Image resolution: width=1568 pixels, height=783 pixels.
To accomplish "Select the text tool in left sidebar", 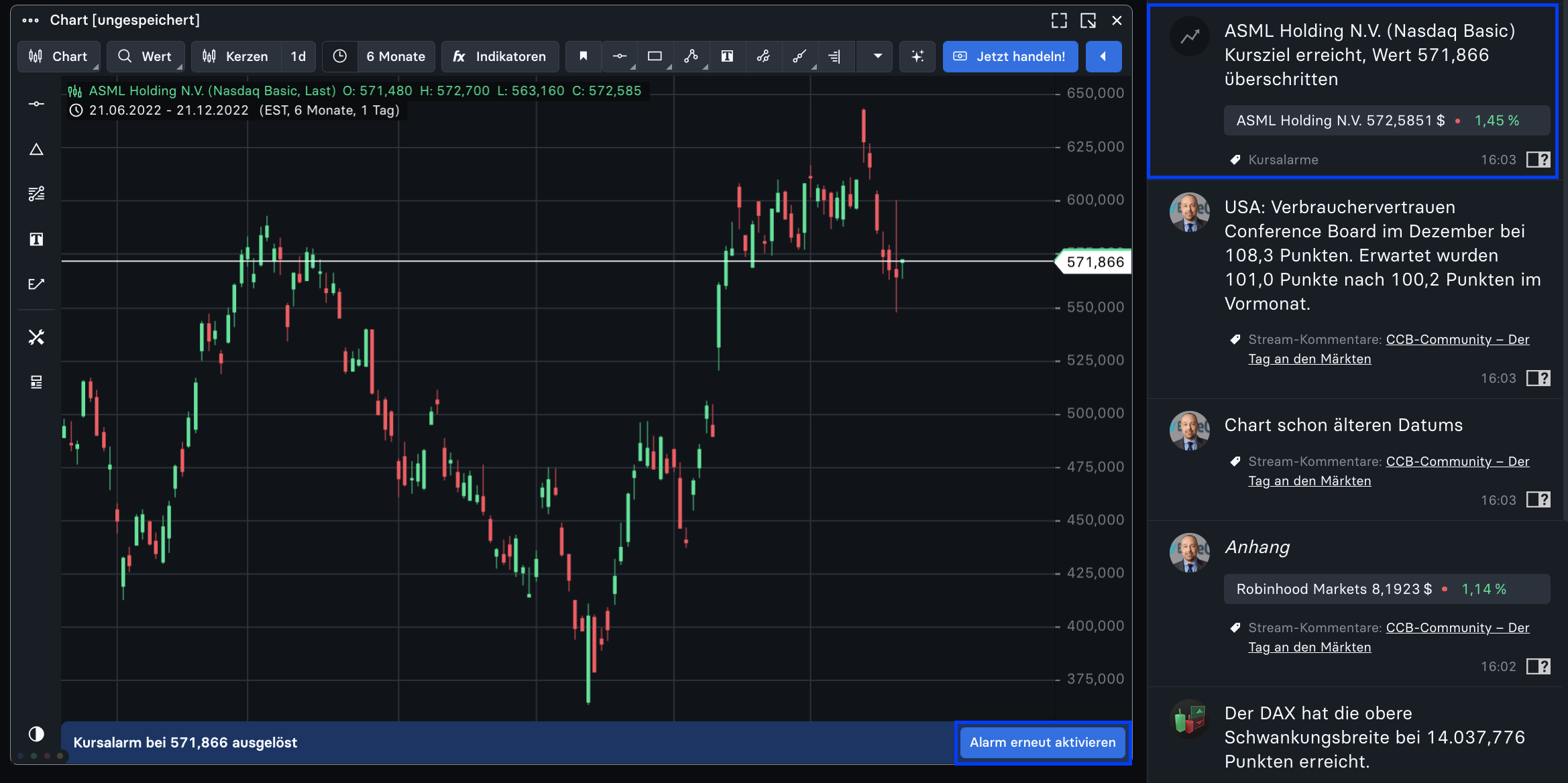I will pos(36,239).
